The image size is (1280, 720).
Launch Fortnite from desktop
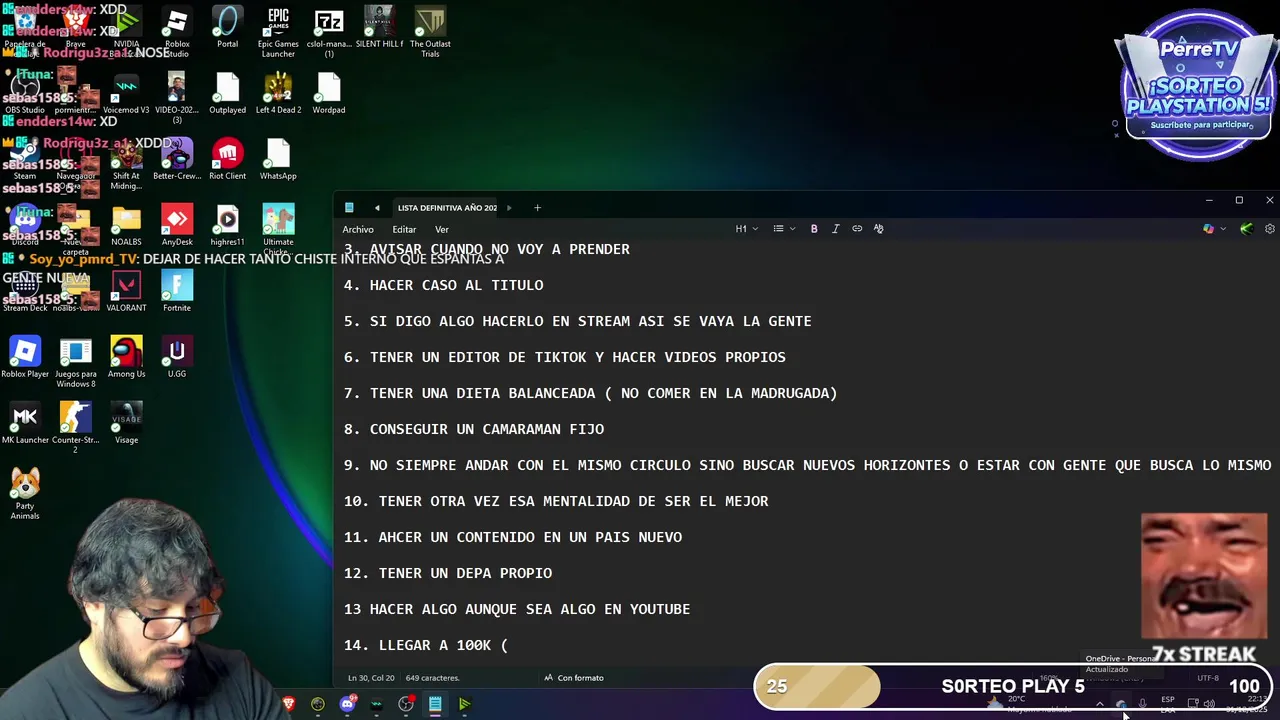coord(177,292)
